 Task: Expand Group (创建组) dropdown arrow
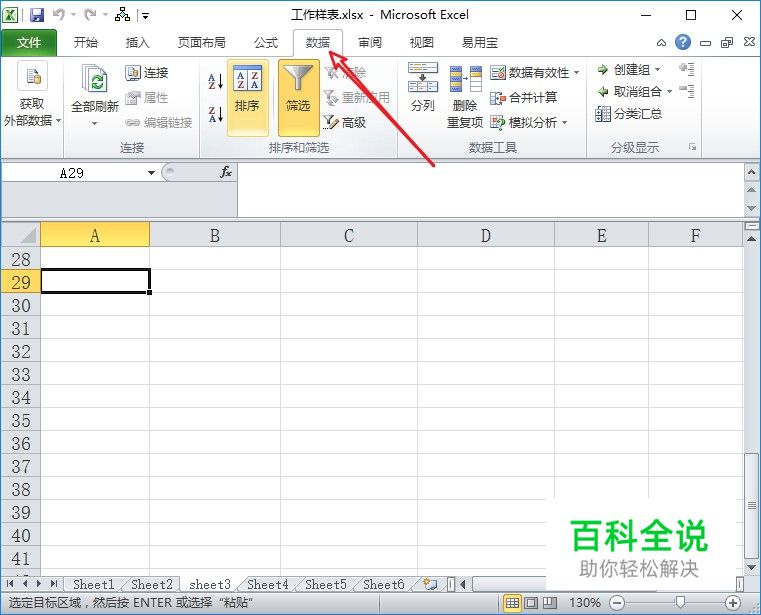[657, 70]
